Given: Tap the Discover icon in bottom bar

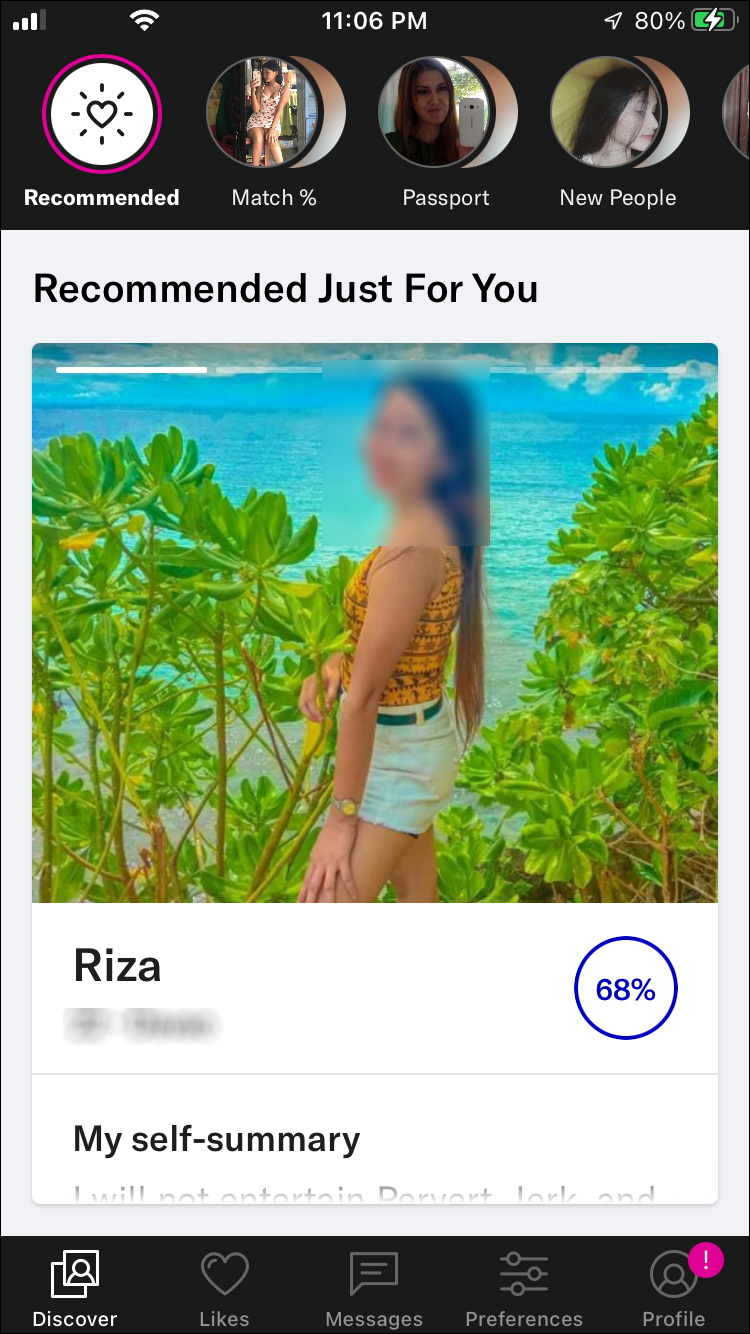Looking at the screenshot, I should tap(75, 1275).
